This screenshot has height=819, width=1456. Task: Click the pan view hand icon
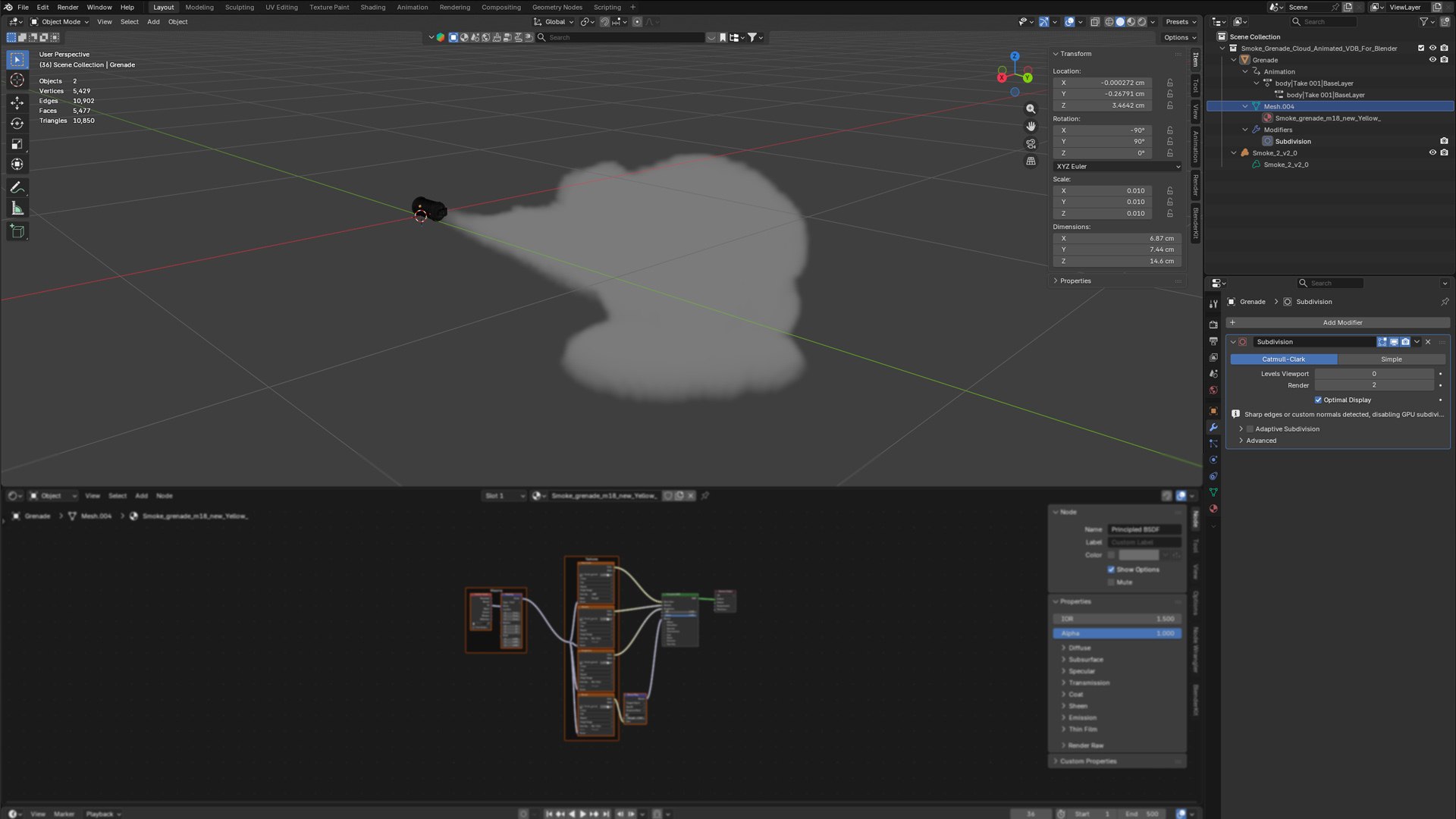1031,126
